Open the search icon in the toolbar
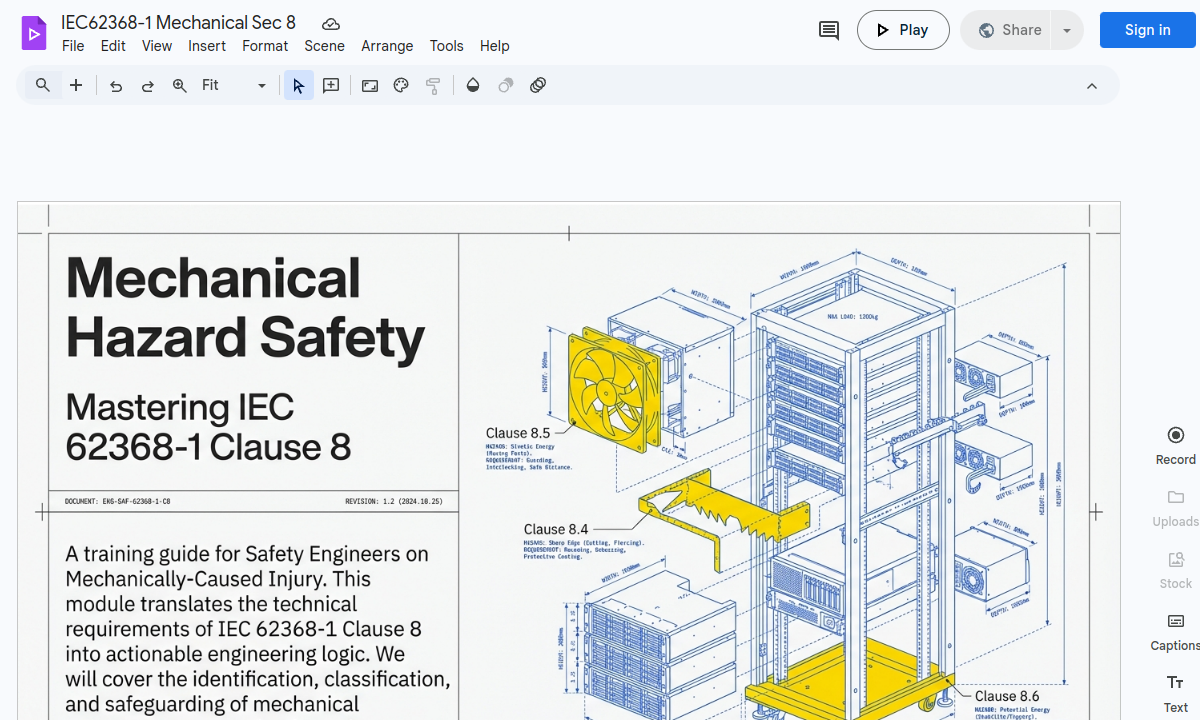 tap(42, 85)
